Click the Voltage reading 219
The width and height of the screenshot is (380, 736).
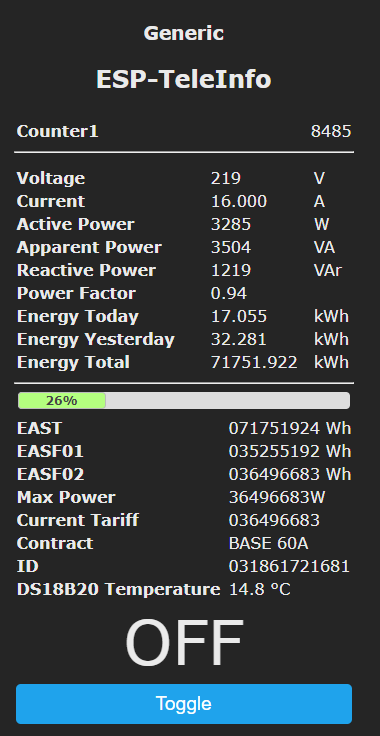[x=226, y=178]
